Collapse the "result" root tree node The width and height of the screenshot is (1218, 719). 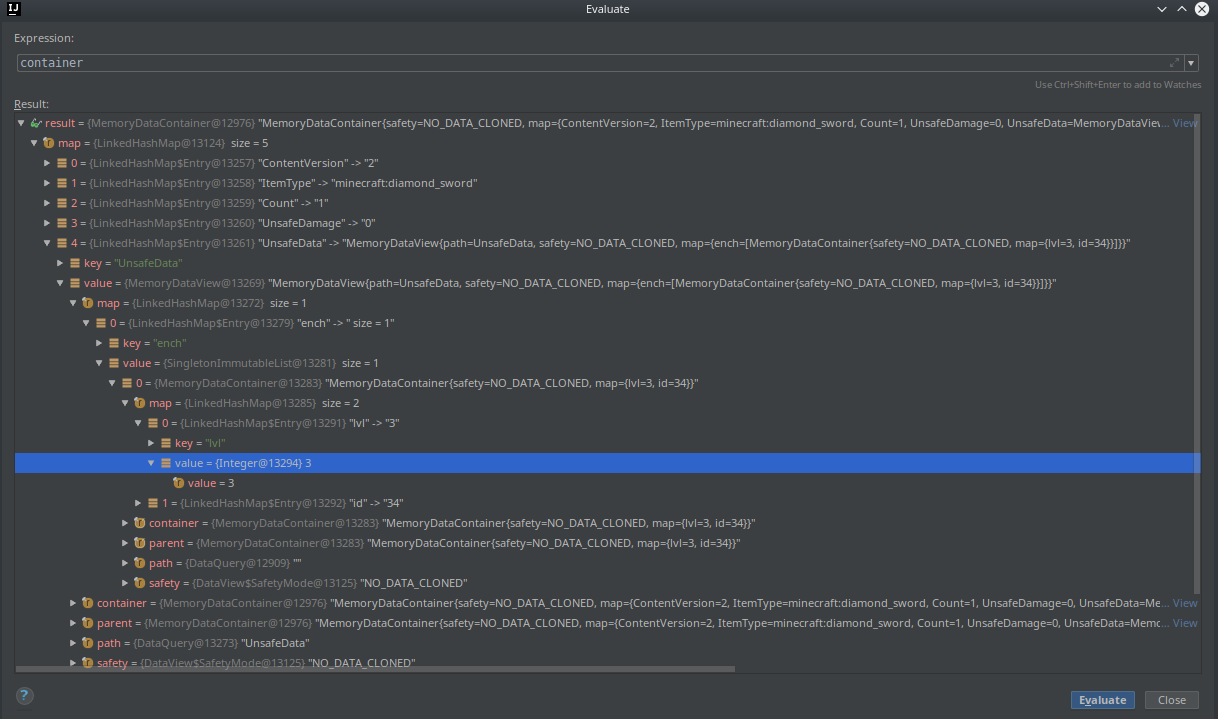pyautogui.click(x=20, y=122)
